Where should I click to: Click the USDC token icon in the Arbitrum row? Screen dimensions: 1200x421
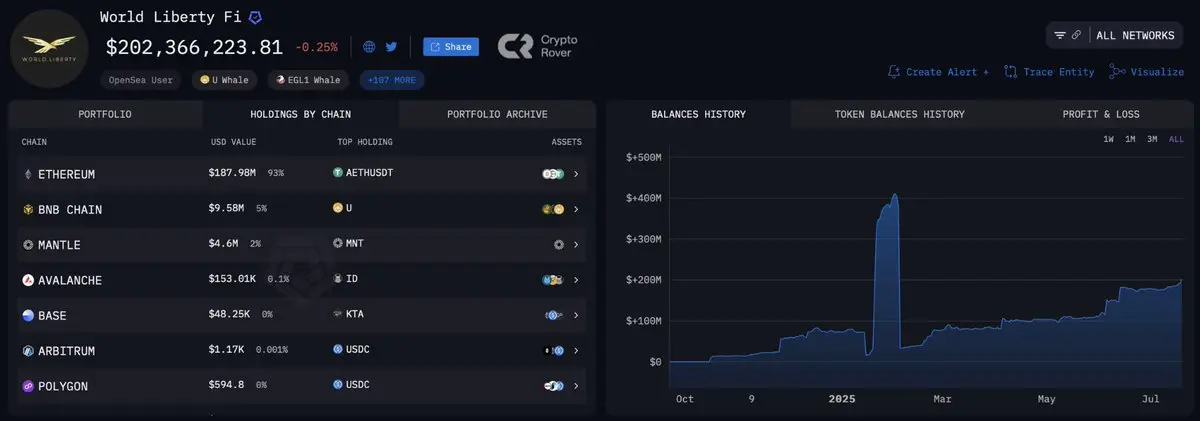point(338,350)
